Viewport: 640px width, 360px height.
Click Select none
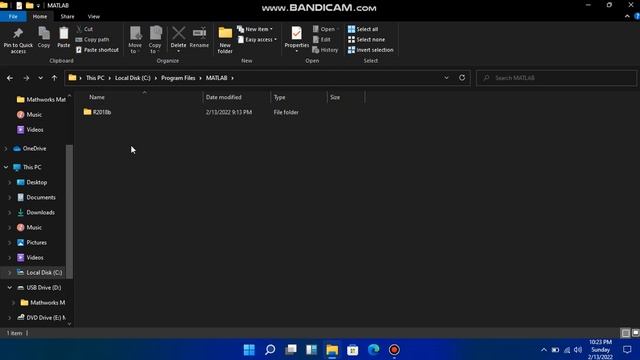[x=366, y=40]
